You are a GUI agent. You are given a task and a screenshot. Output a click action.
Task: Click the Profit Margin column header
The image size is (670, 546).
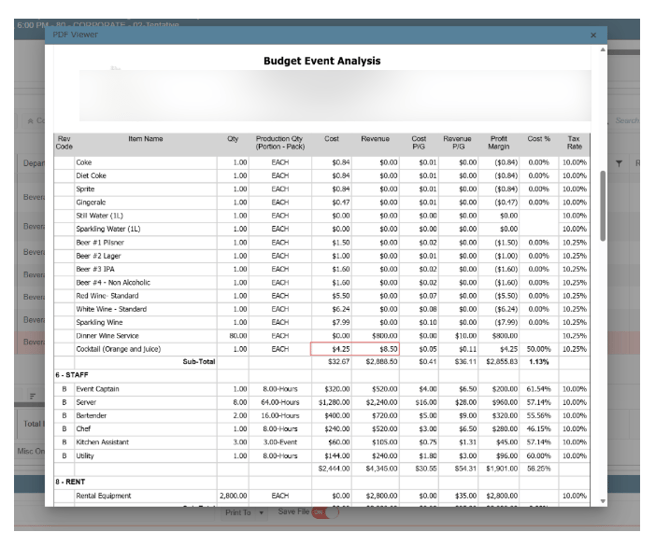[499, 143]
